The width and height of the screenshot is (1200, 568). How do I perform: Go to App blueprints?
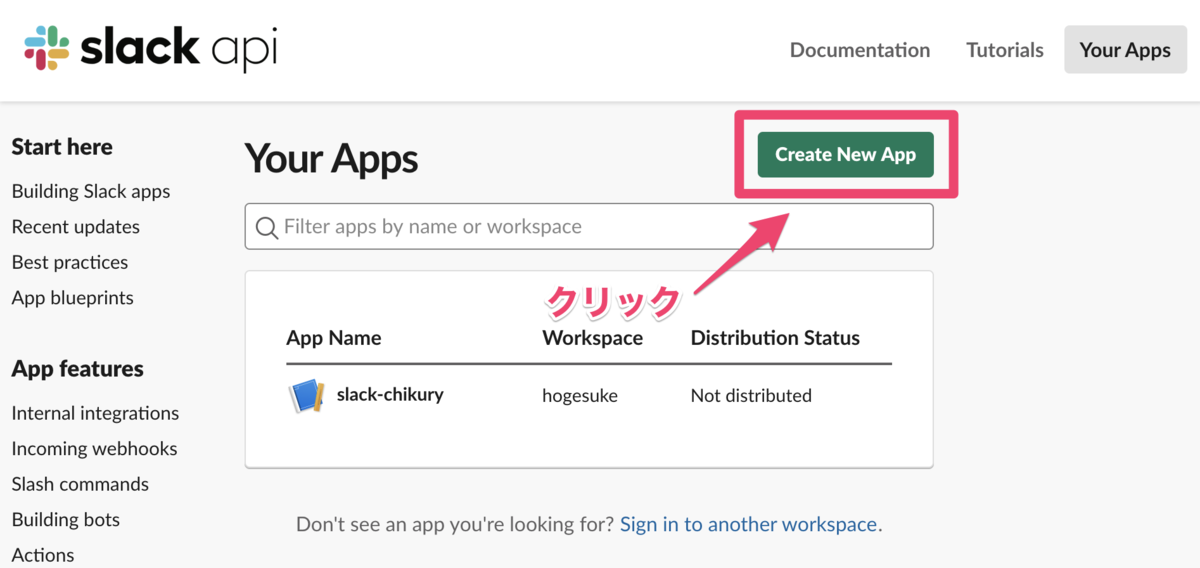click(72, 298)
